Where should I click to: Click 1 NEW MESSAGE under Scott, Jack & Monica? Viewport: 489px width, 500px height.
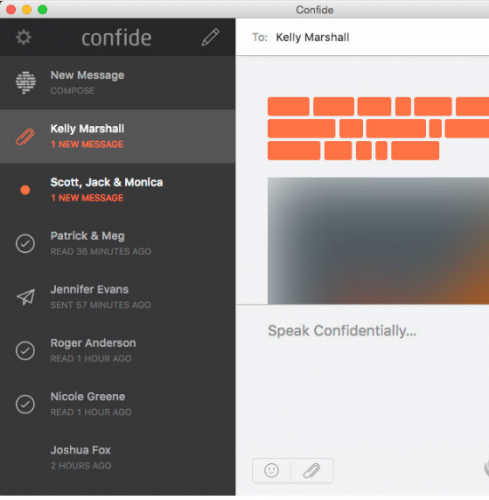87,198
